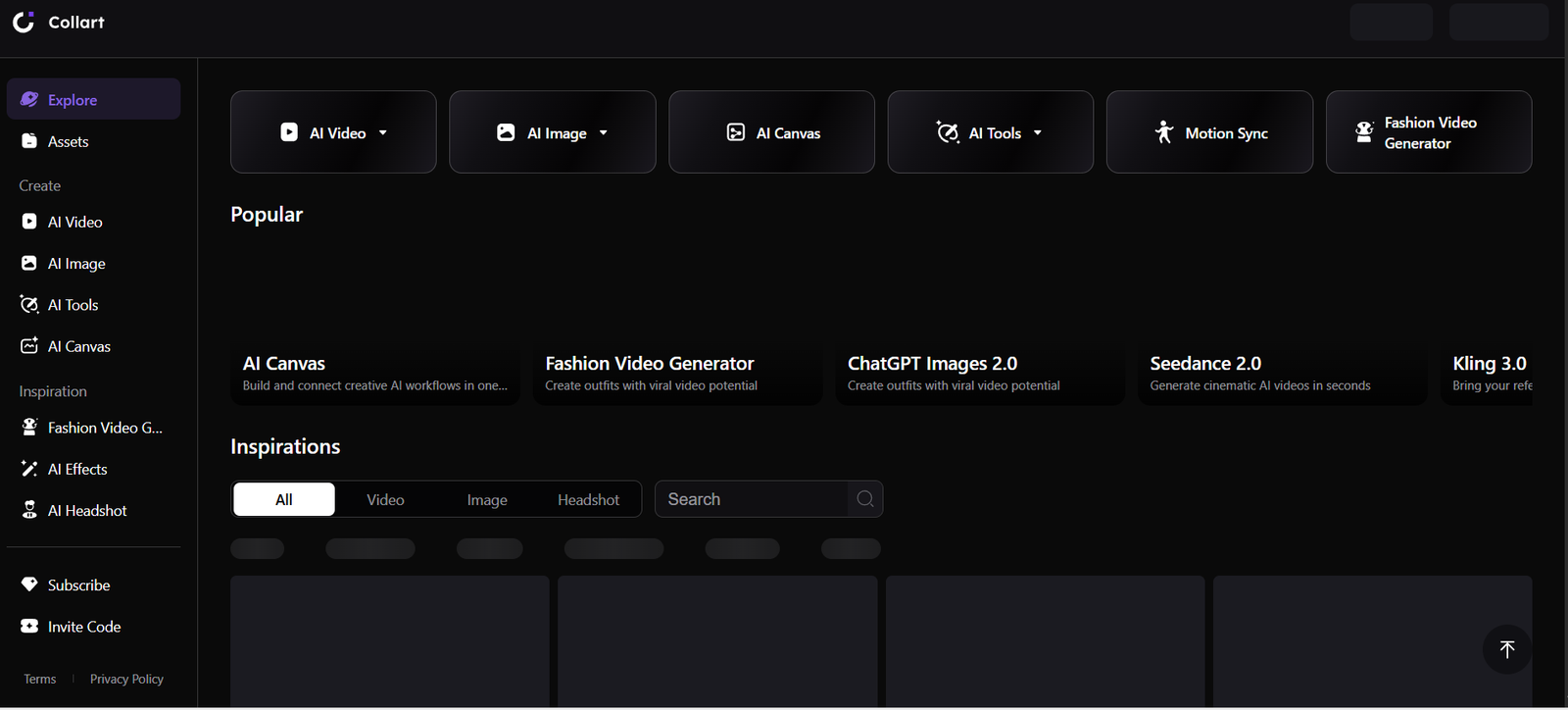Click the Collart logo icon
Viewport: 1568px width, 710px height.
[x=24, y=22]
